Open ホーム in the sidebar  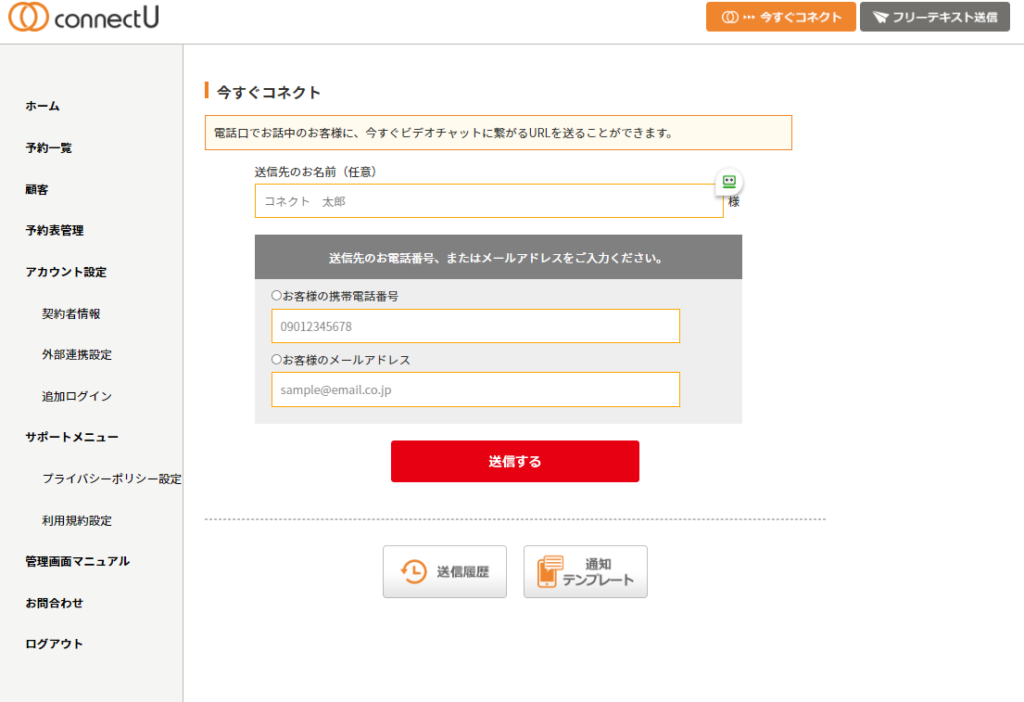[x=42, y=106]
